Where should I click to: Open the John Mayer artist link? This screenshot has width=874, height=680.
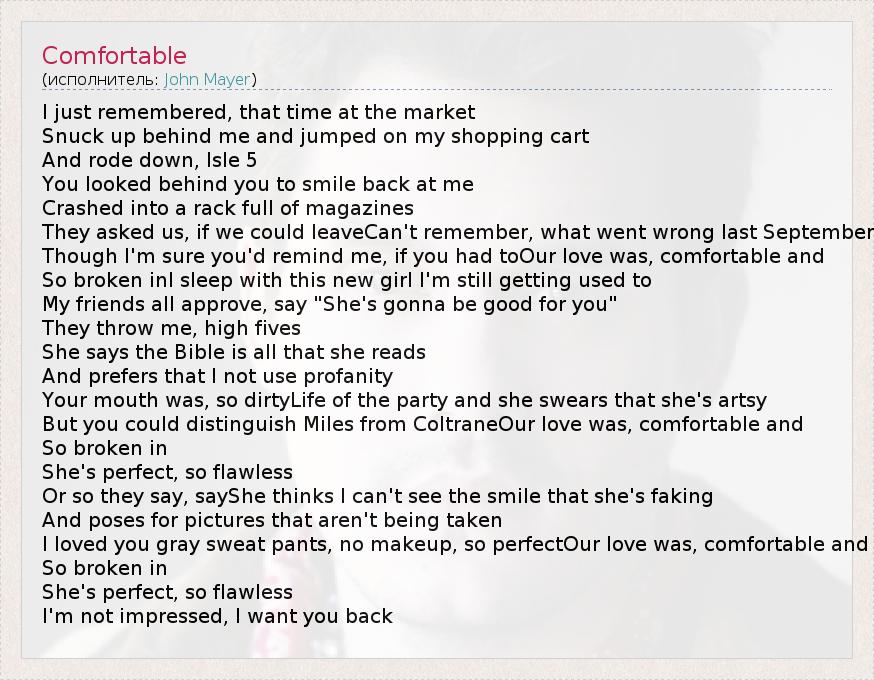209,79
